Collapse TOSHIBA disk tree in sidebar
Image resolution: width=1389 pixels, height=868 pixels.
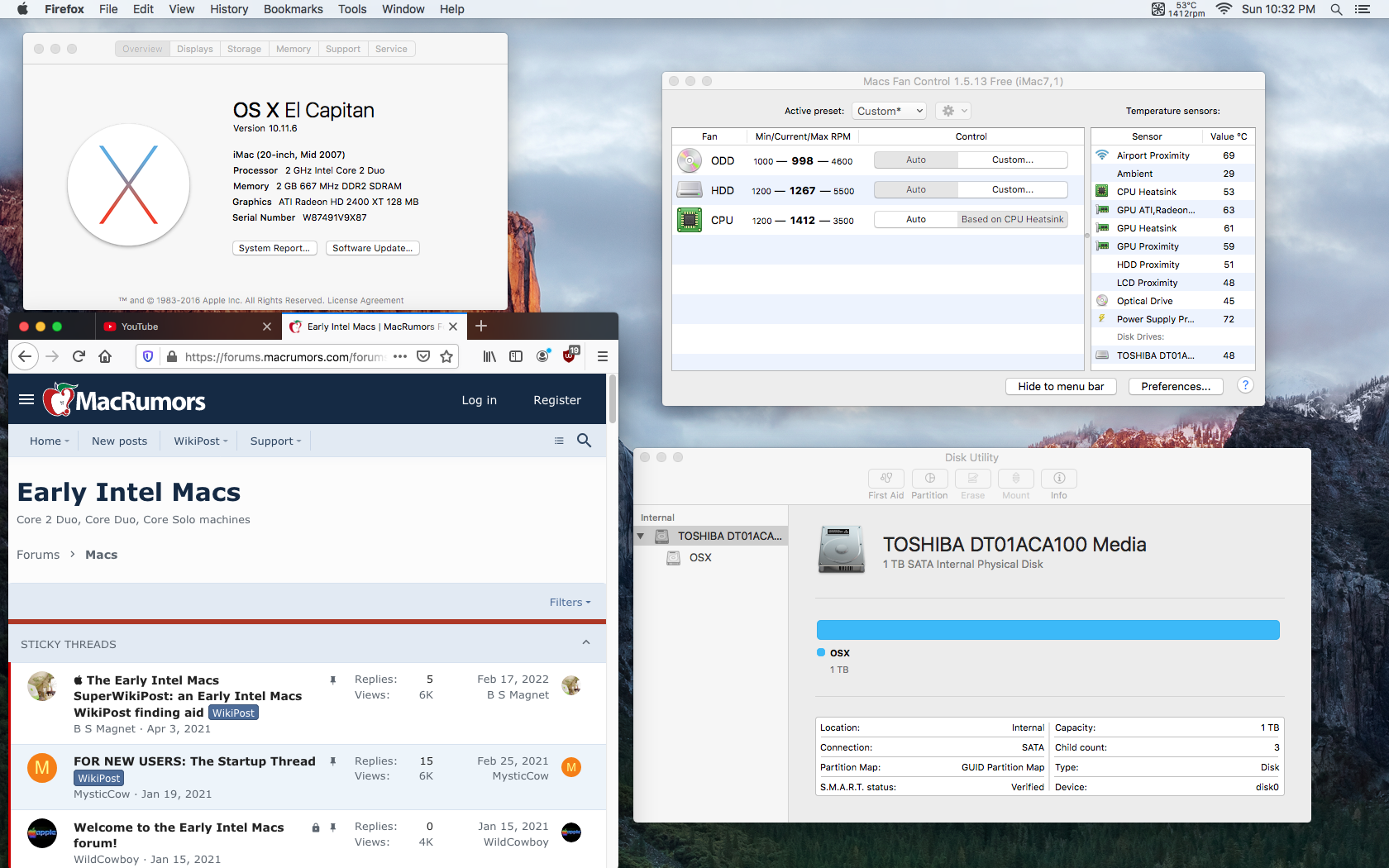641,537
